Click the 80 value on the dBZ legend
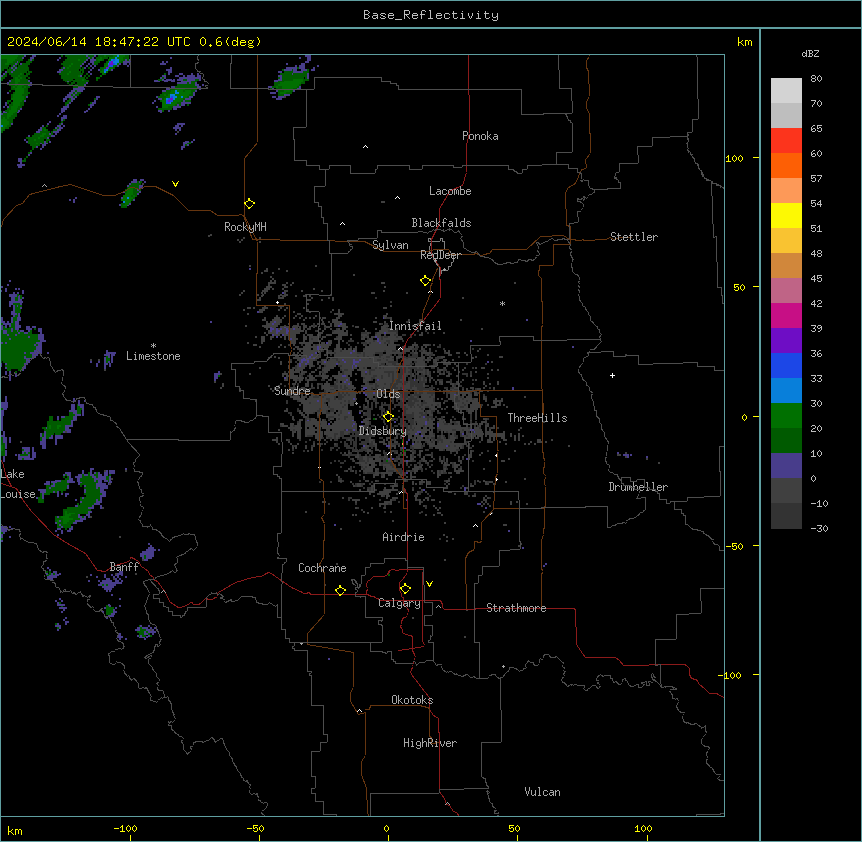862x842 pixels. click(816, 79)
